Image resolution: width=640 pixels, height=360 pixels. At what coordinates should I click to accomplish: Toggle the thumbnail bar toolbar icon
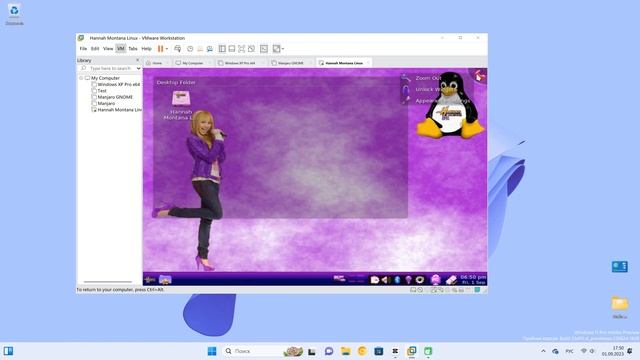coord(232,49)
